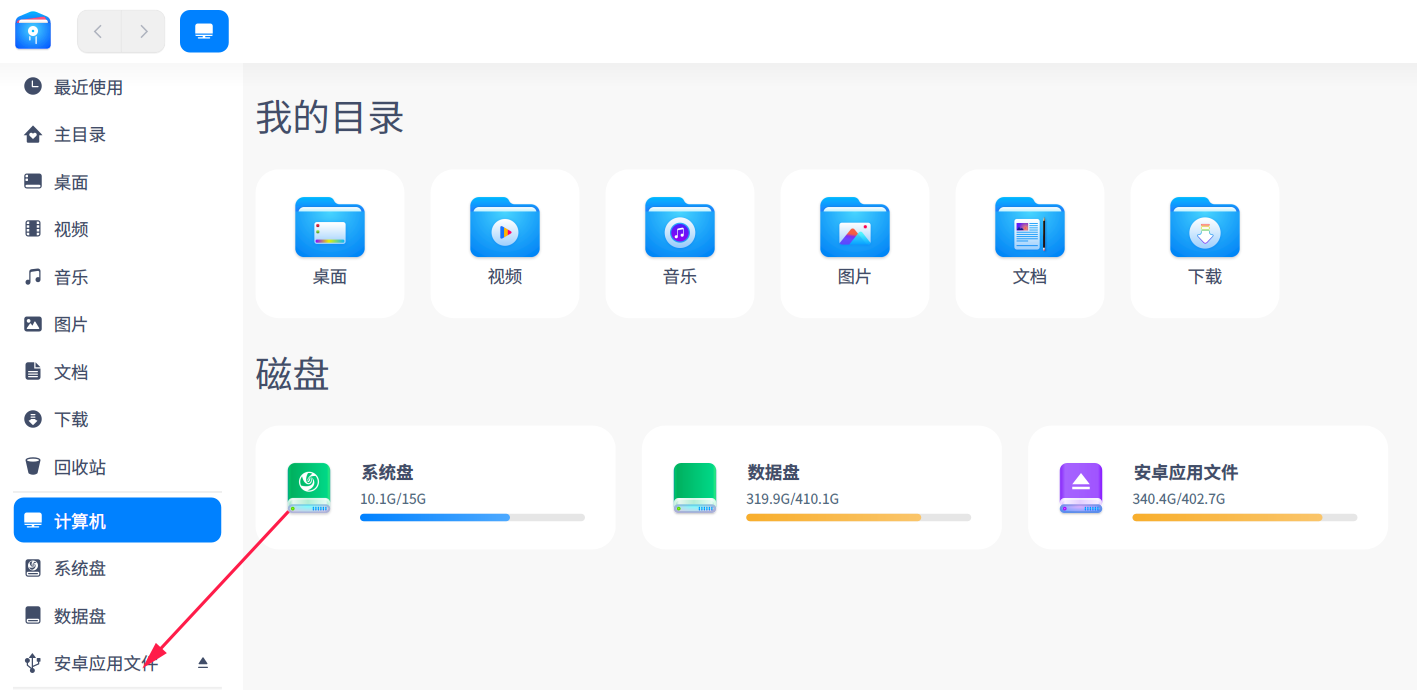
Task: Click the disk icon beside sidebar 数据盘
Action: coord(33,616)
